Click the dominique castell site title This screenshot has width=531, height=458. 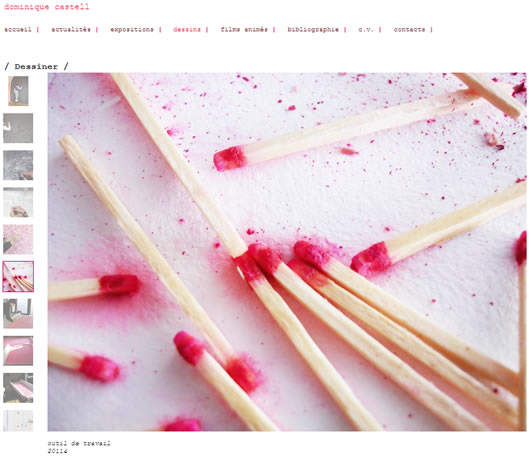[47, 7]
